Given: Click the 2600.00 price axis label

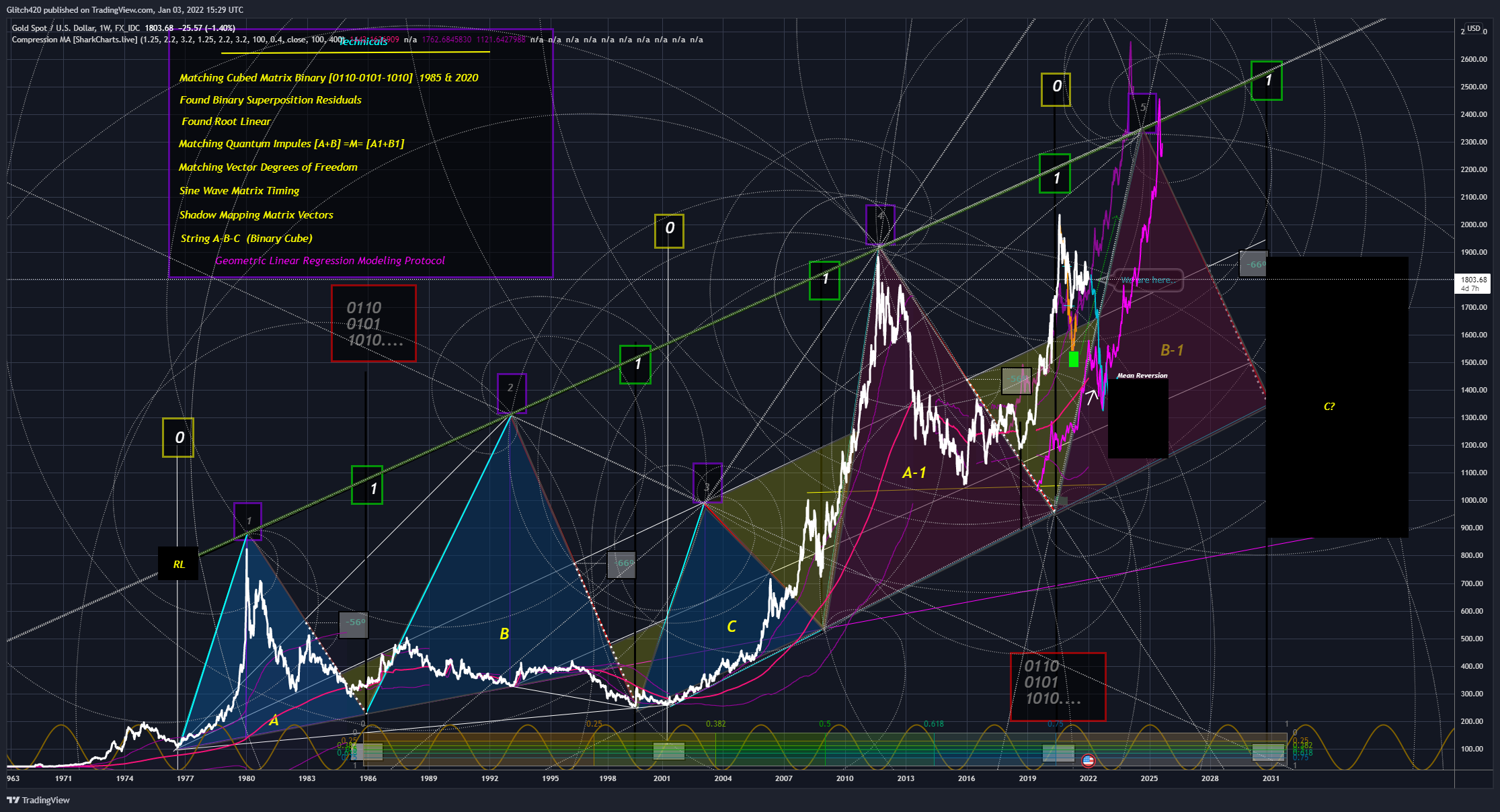Looking at the screenshot, I should click(1474, 59).
